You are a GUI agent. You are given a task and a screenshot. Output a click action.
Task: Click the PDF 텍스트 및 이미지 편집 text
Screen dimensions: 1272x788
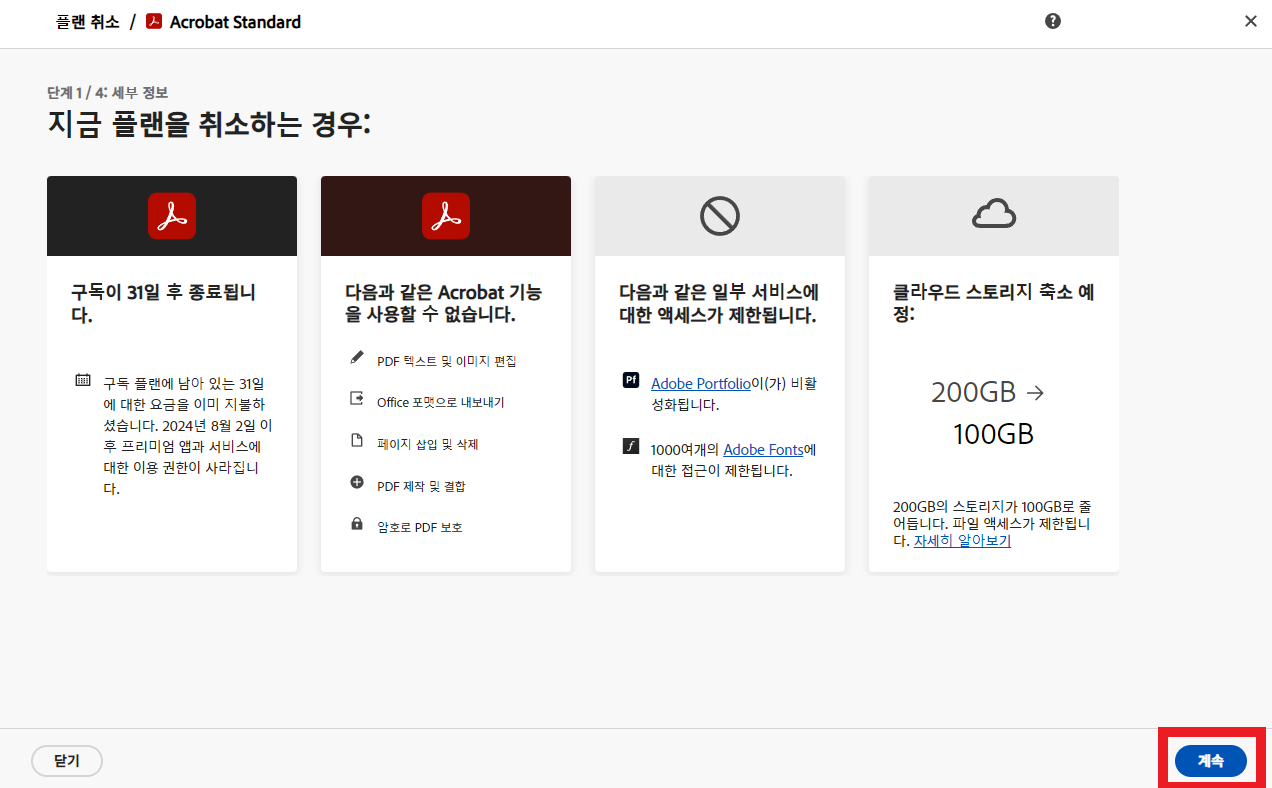(x=447, y=361)
